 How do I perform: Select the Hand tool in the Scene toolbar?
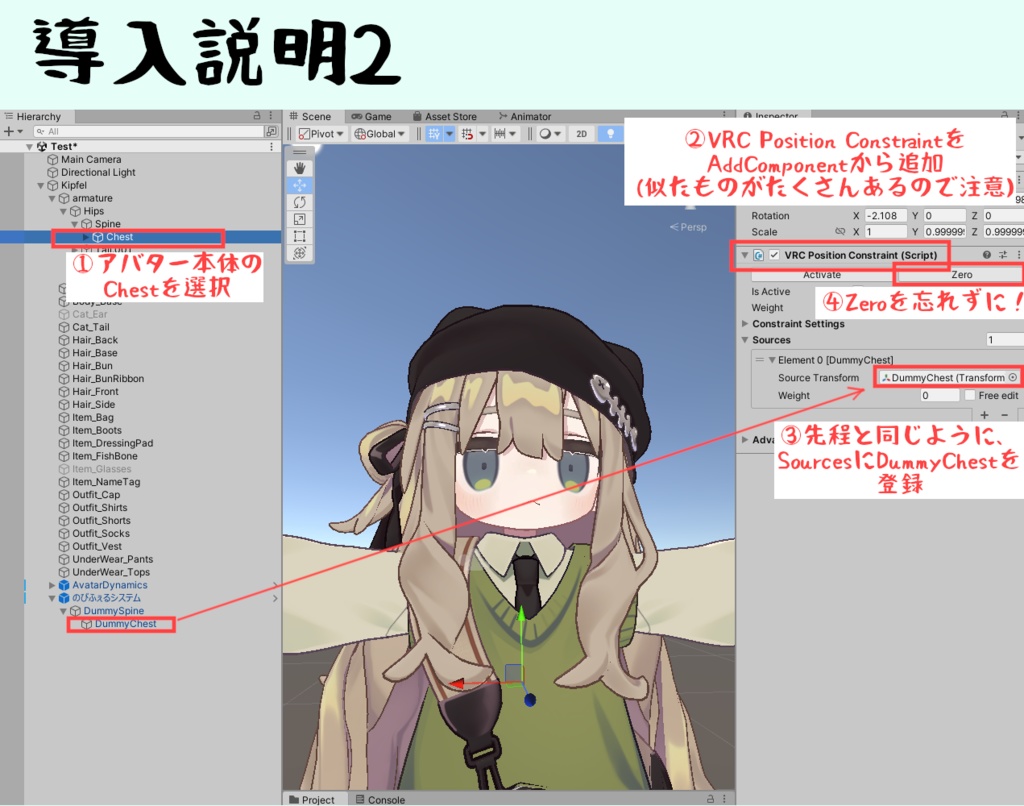(x=301, y=168)
